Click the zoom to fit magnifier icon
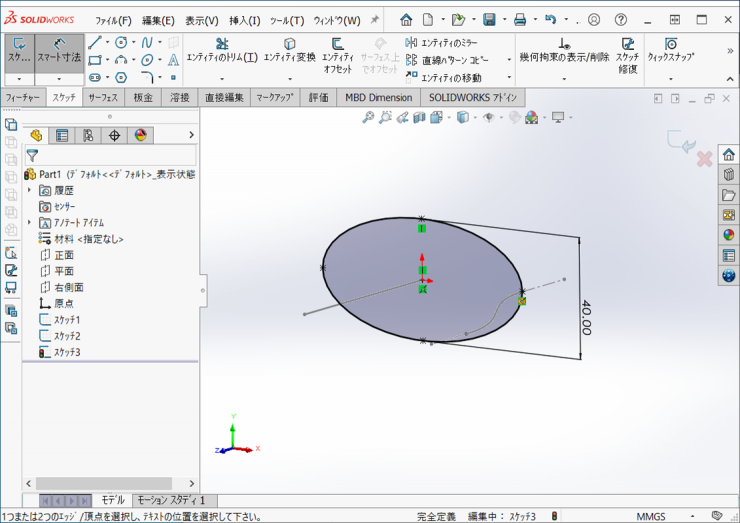Screen dimensions: 740x523 click(x=368, y=117)
